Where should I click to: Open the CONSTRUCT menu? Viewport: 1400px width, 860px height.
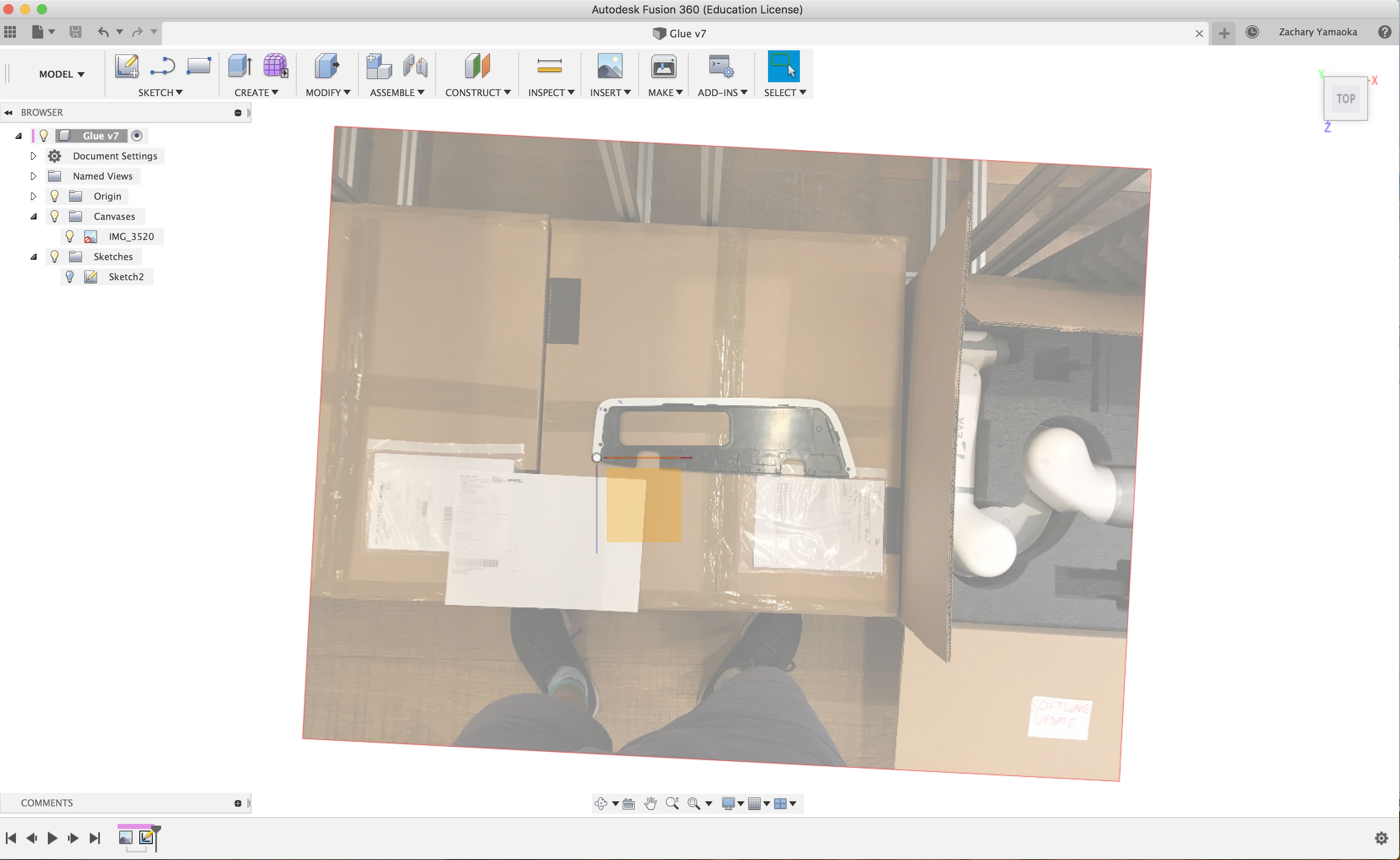coord(478,92)
